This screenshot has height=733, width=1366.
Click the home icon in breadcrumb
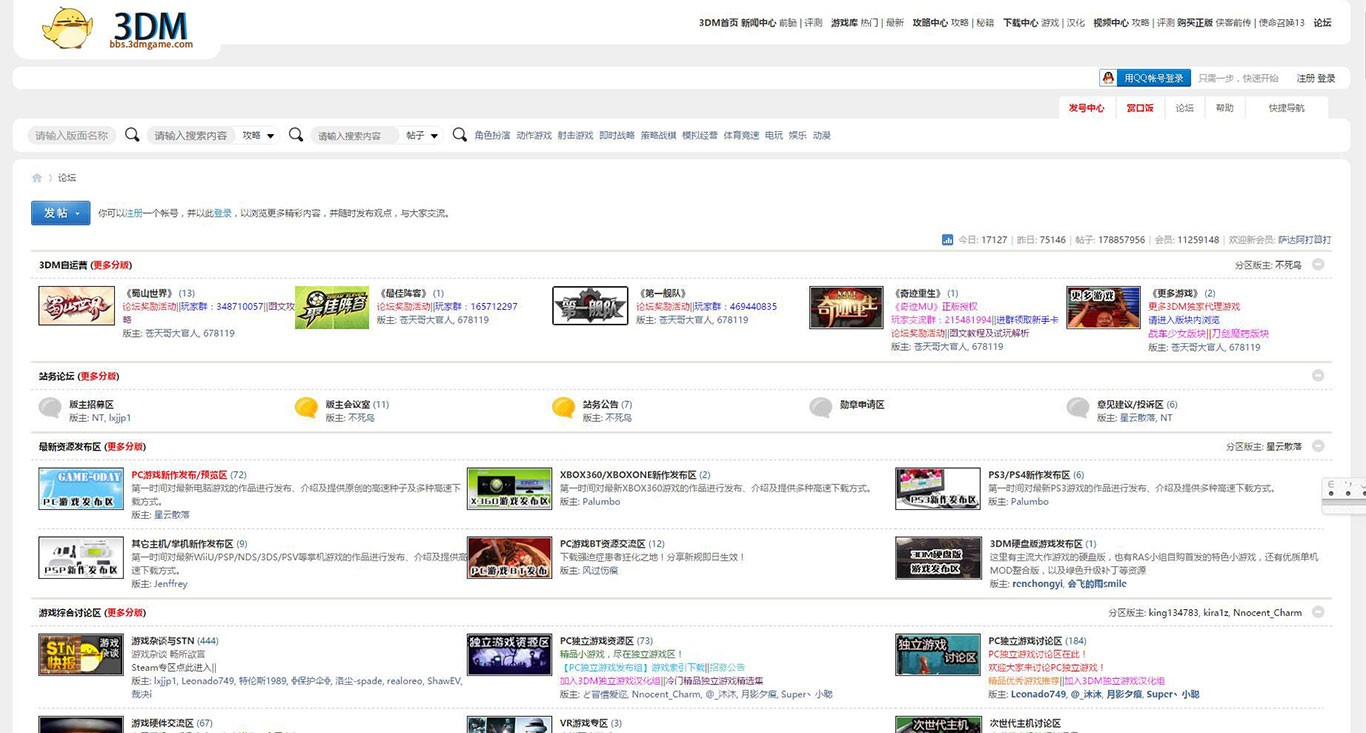pyautogui.click(x=37, y=178)
